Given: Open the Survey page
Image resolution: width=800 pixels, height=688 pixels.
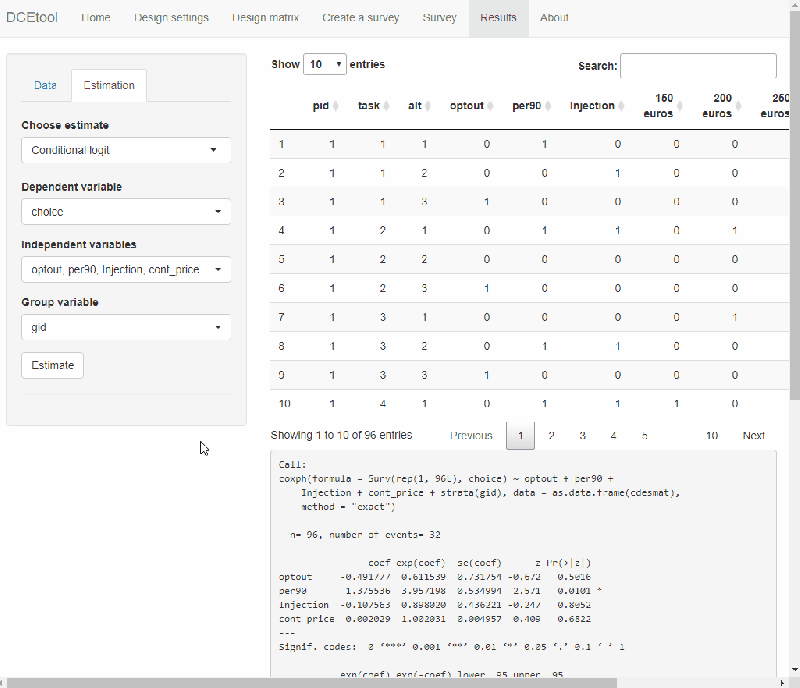Looking at the screenshot, I should [439, 18].
